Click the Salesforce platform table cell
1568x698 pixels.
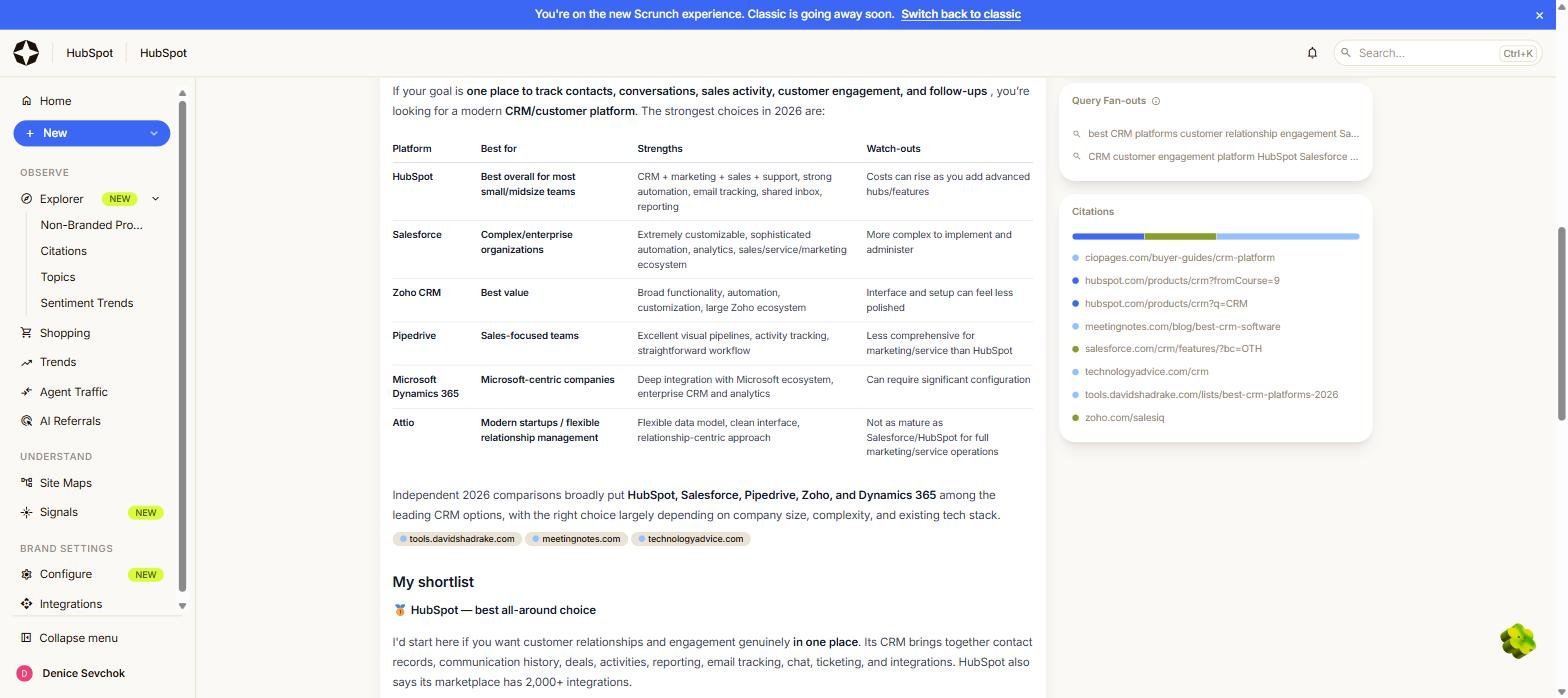coord(417,235)
